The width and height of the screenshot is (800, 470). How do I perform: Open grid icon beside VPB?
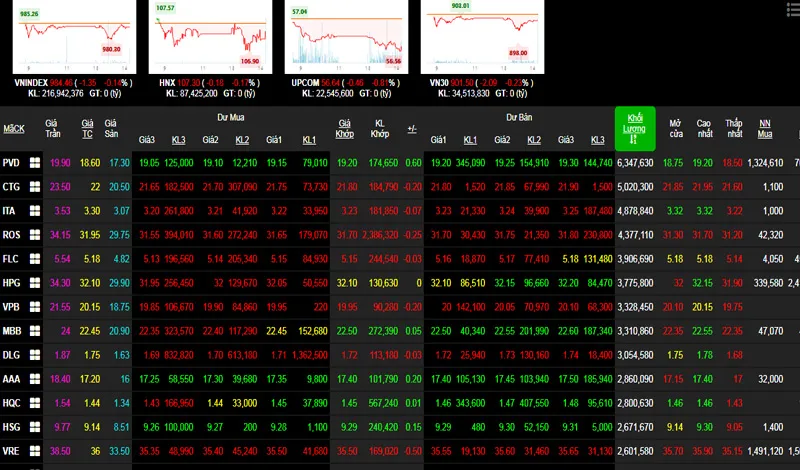click(x=35, y=307)
